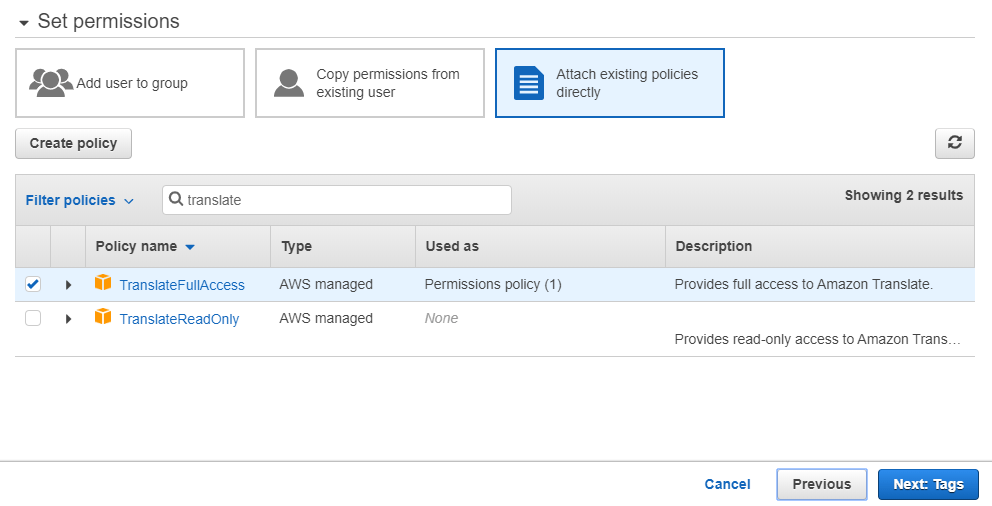Click the orange box icon beside TranslateReadOnly
992x506 pixels.
[102, 316]
